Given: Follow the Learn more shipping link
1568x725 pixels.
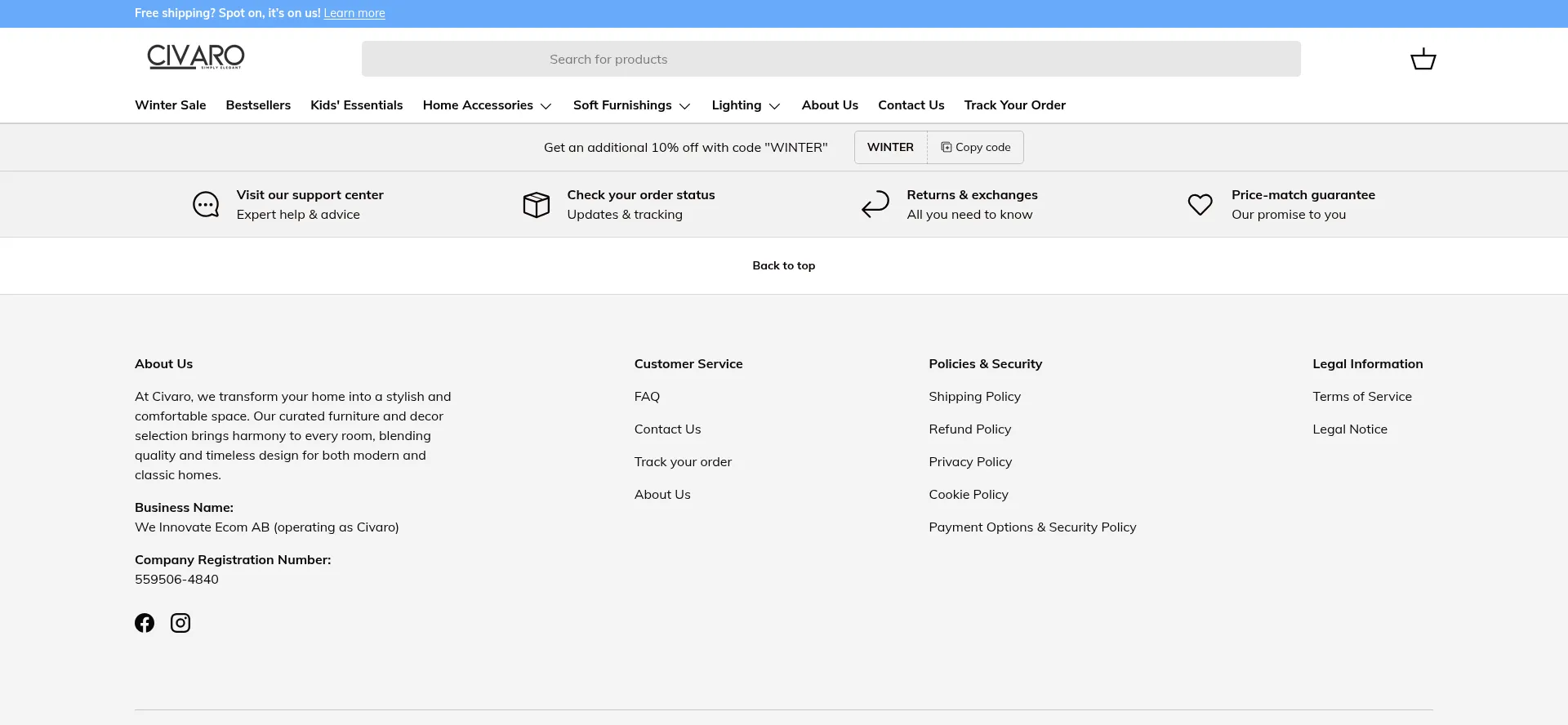Looking at the screenshot, I should click(x=354, y=13).
